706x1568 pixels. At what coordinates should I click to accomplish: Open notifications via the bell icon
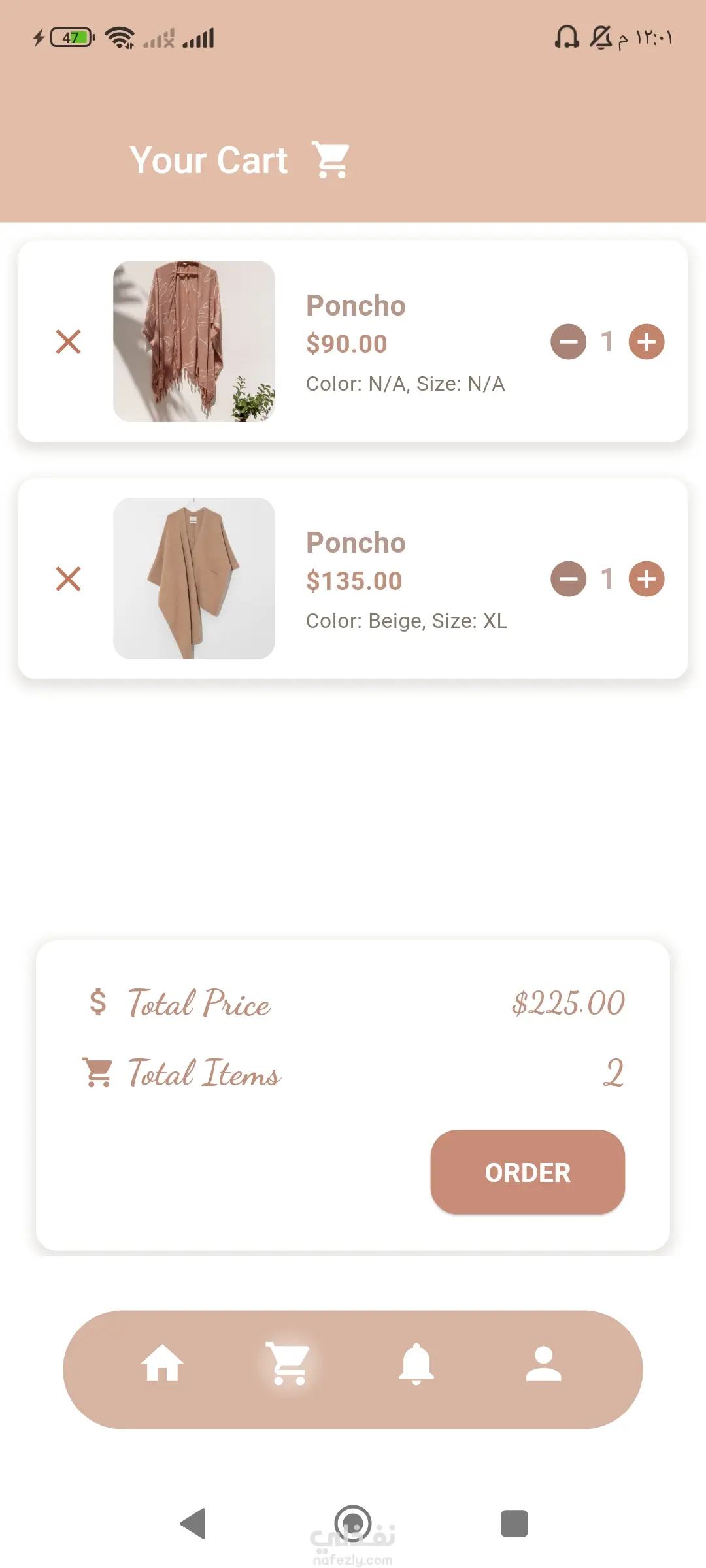point(416,1364)
